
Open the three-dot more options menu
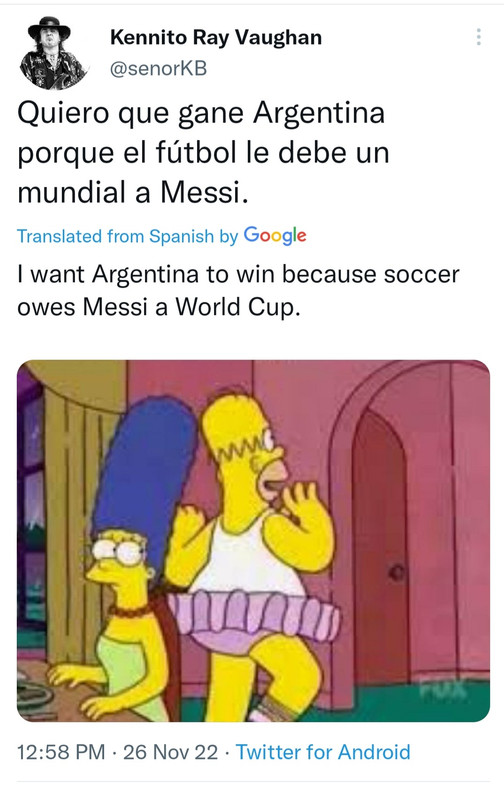pyautogui.click(x=478, y=37)
